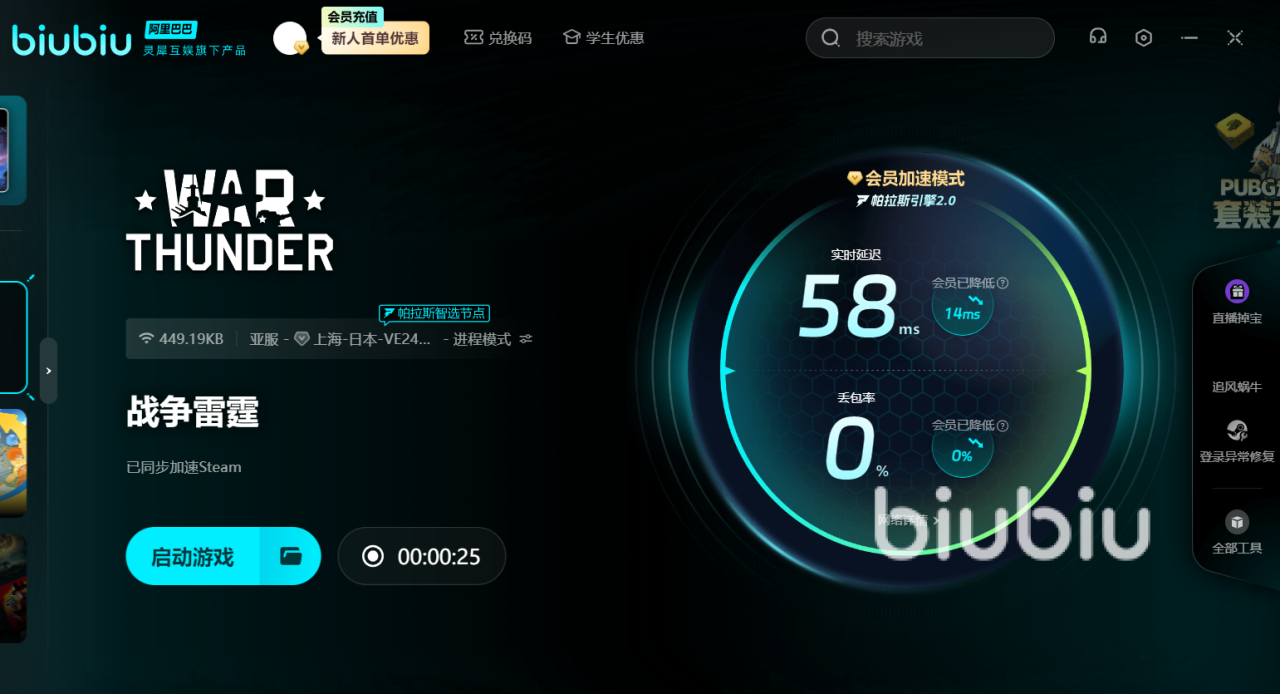Click the user avatar icon
The image size is (1280, 694).
click(289, 38)
